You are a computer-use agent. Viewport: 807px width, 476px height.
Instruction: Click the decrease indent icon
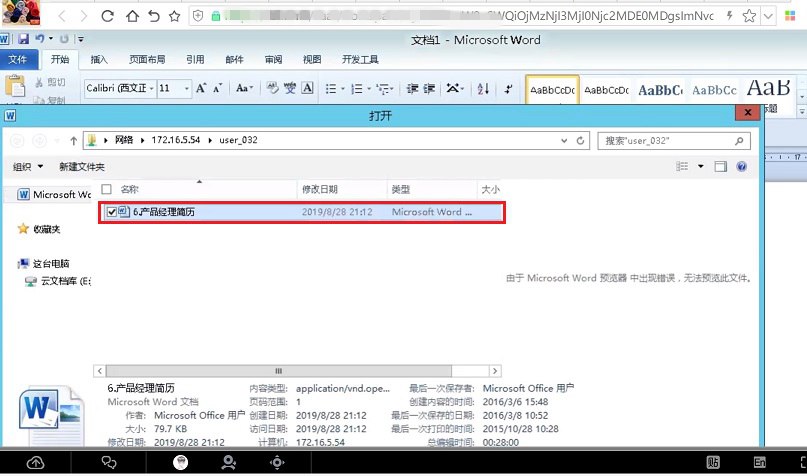click(412, 89)
